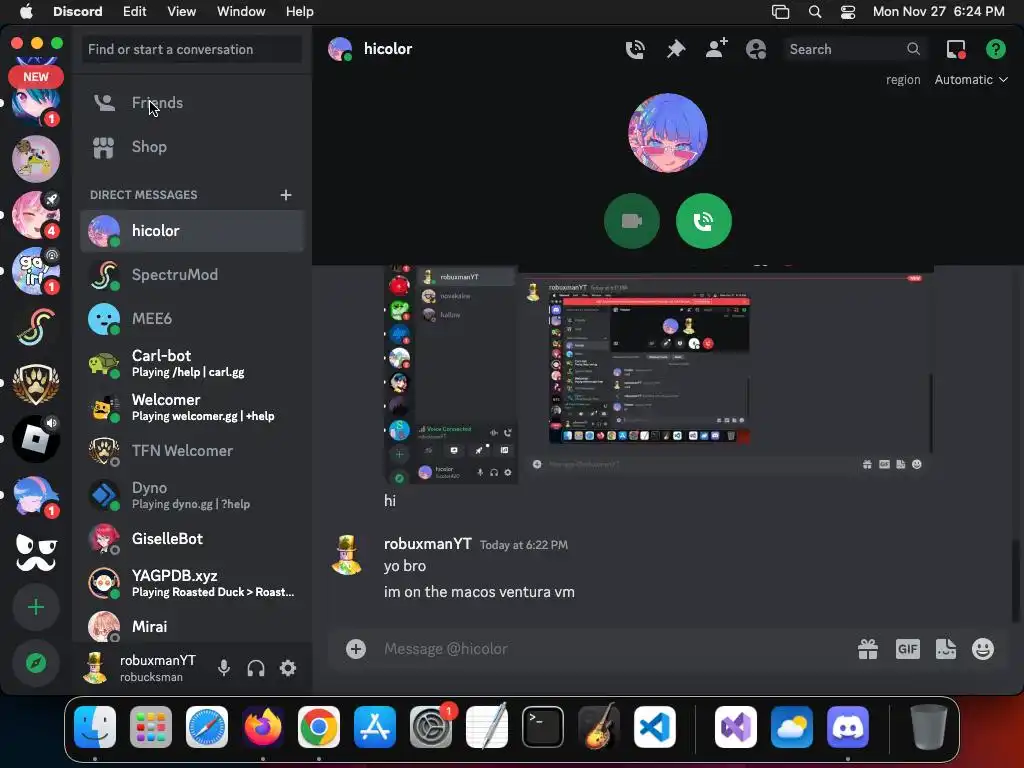Open the TFN Welcomer conversation

(193, 451)
